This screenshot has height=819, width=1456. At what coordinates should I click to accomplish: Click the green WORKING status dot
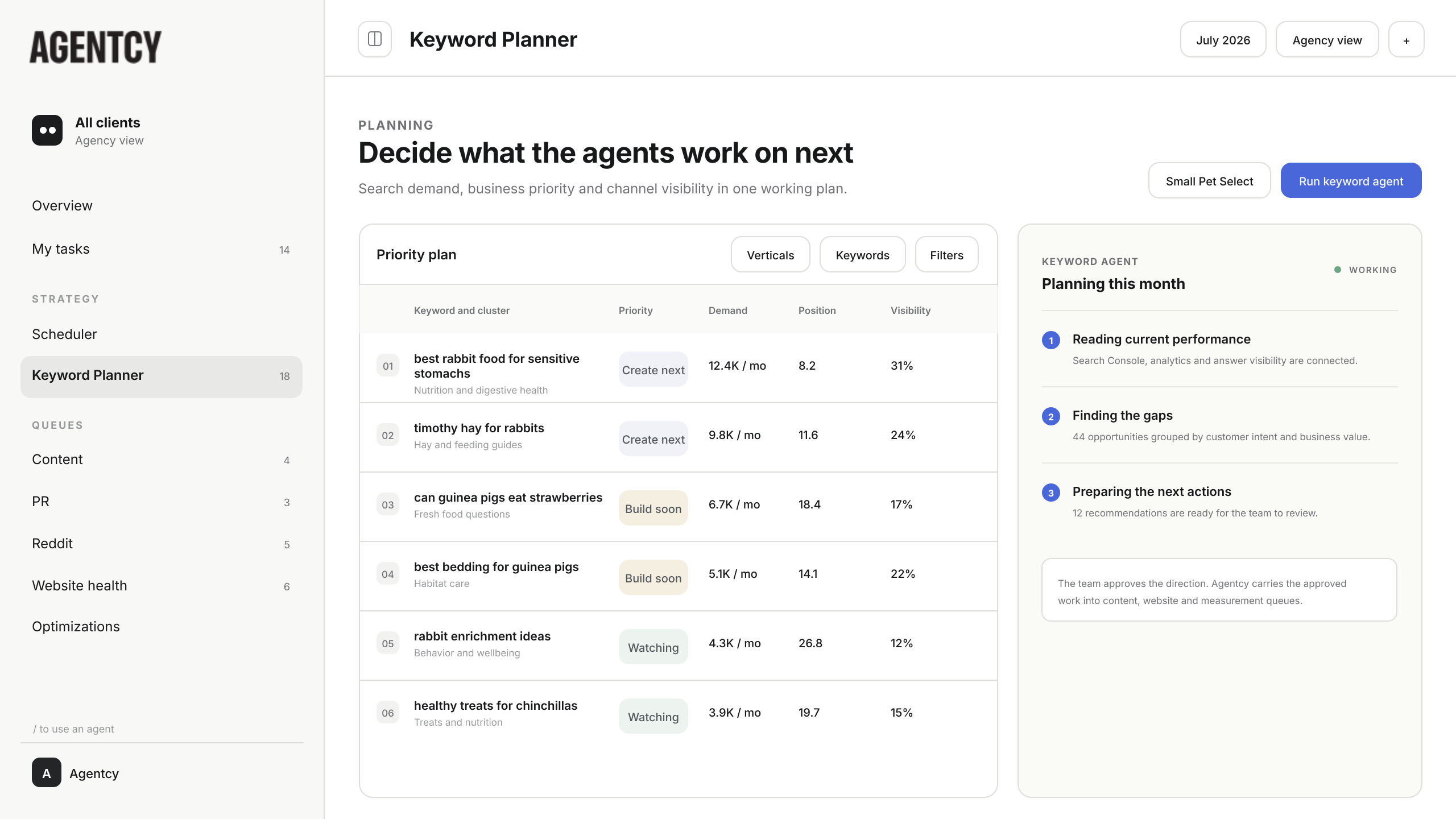pos(1338,270)
